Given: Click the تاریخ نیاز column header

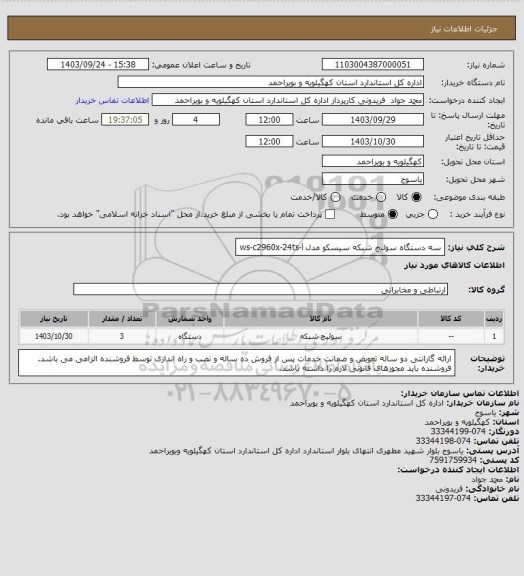Looking at the screenshot, I should [x=54, y=318].
